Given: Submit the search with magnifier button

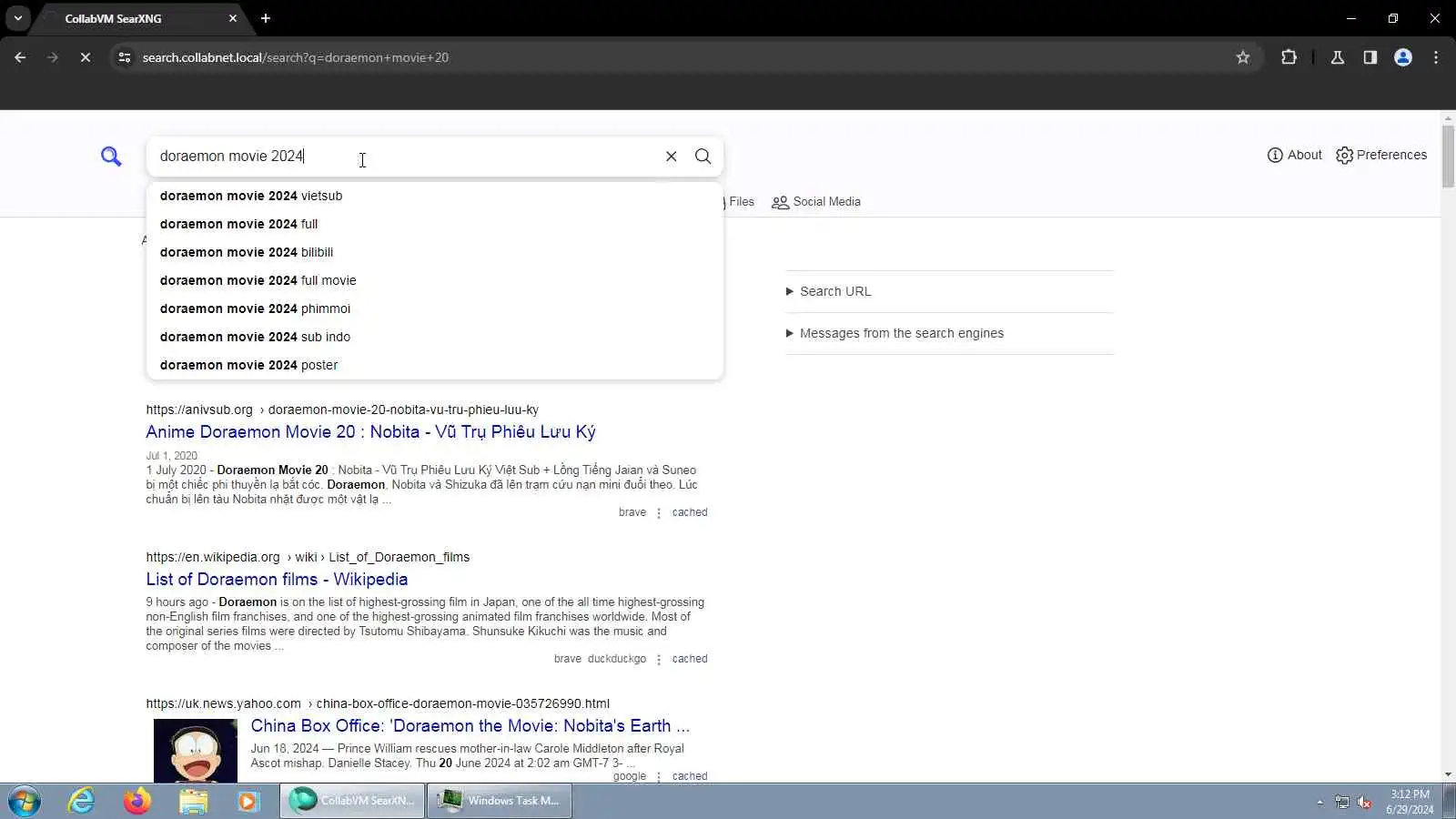Looking at the screenshot, I should point(703,157).
